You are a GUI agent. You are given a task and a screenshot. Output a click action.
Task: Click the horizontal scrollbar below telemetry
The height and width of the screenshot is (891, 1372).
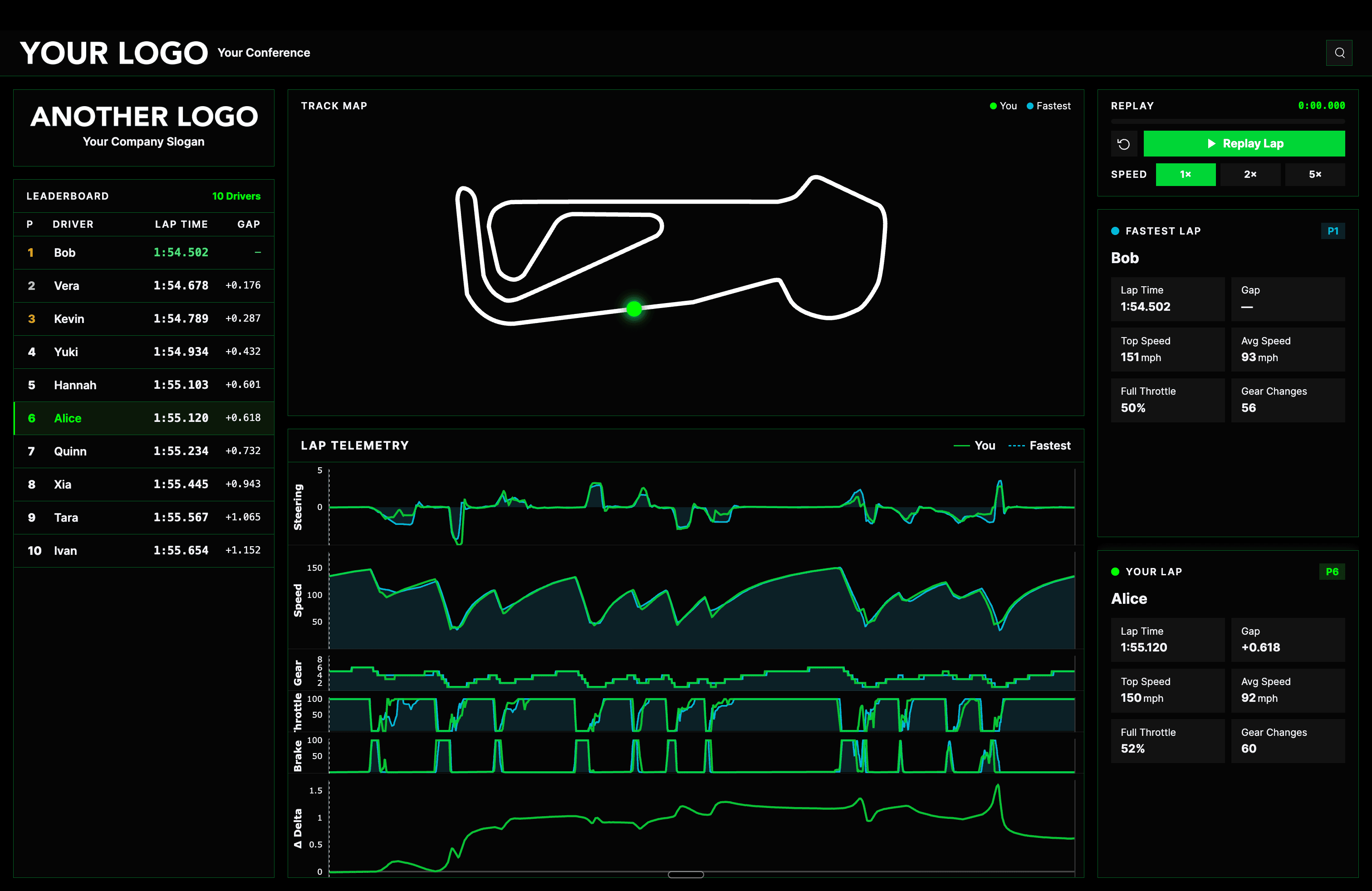pyautogui.click(x=686, y=874)
